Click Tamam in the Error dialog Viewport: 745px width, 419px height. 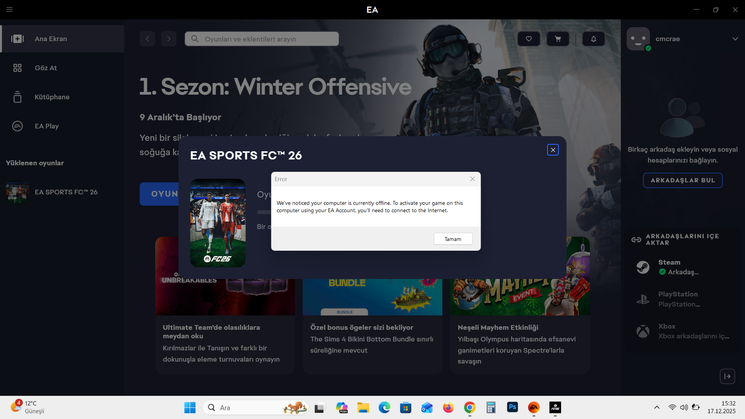coord(453,239)
